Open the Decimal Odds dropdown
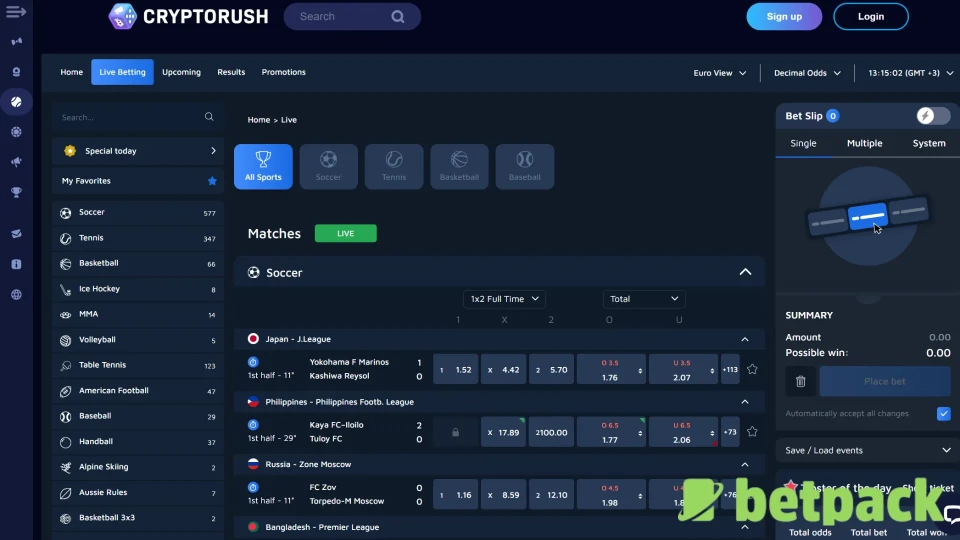The image size is (960, 540). (x=807, y=73)
